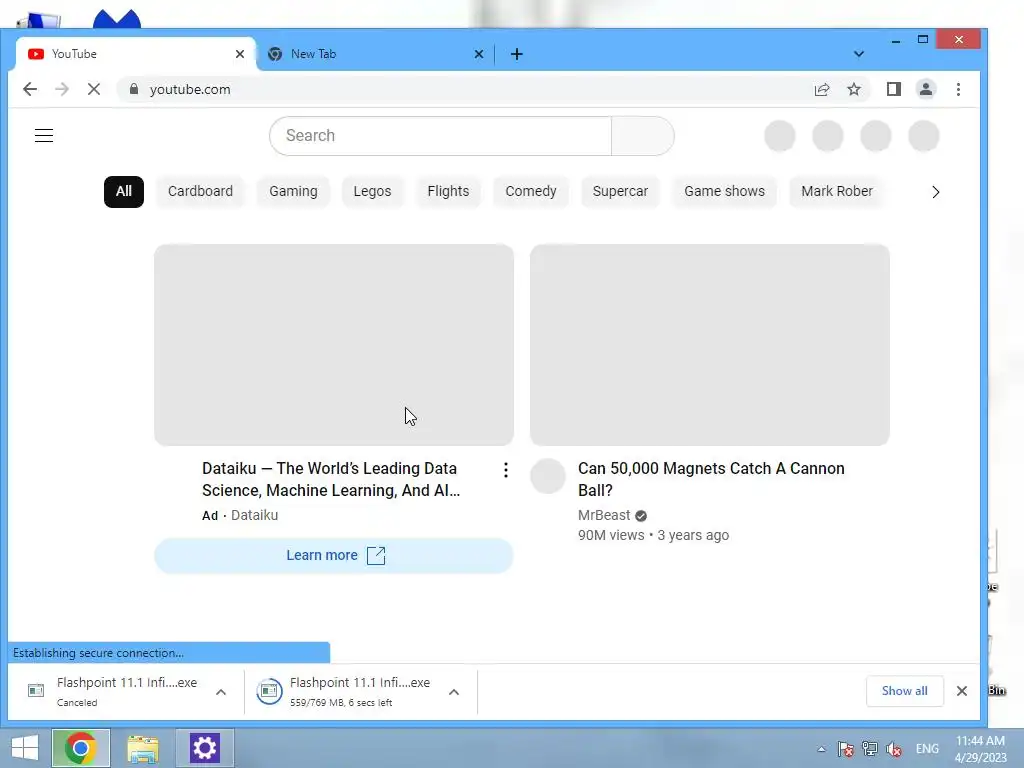1024x768 pixels.
Task: Open the ad's three-dot options menu
Action: (505, 470)
